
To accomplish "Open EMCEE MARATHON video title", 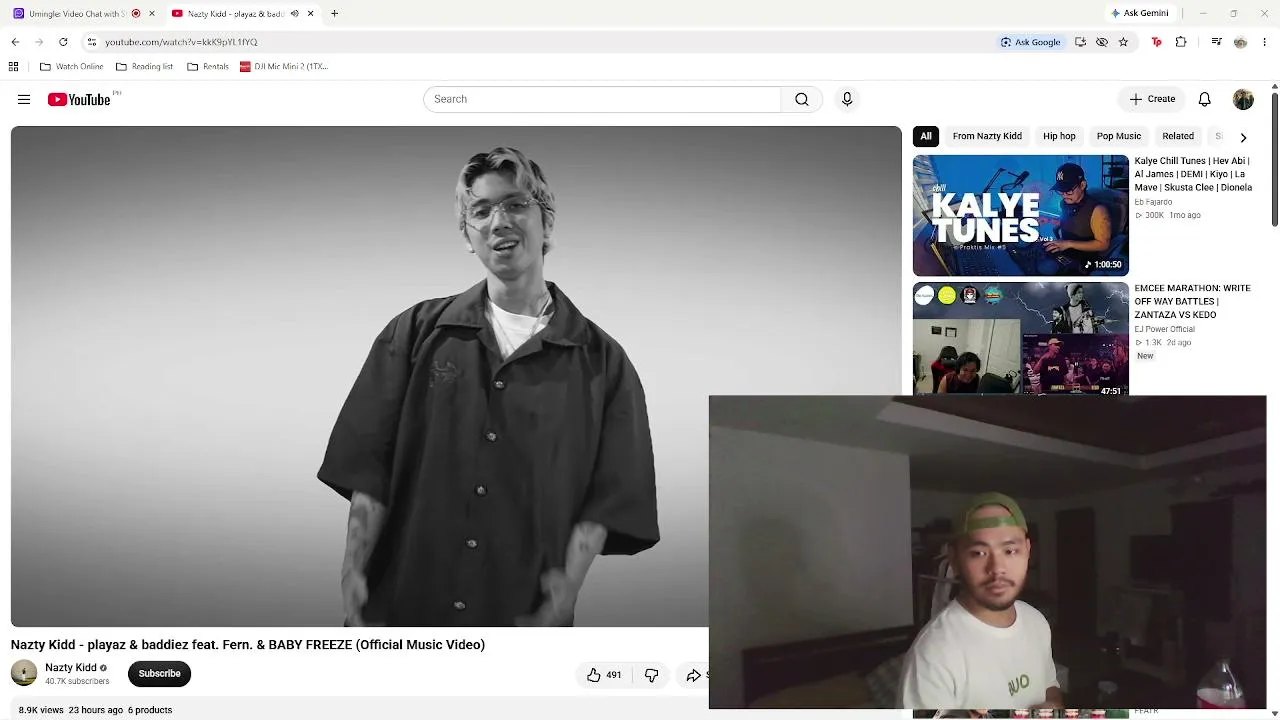I will coord(1192,301).
